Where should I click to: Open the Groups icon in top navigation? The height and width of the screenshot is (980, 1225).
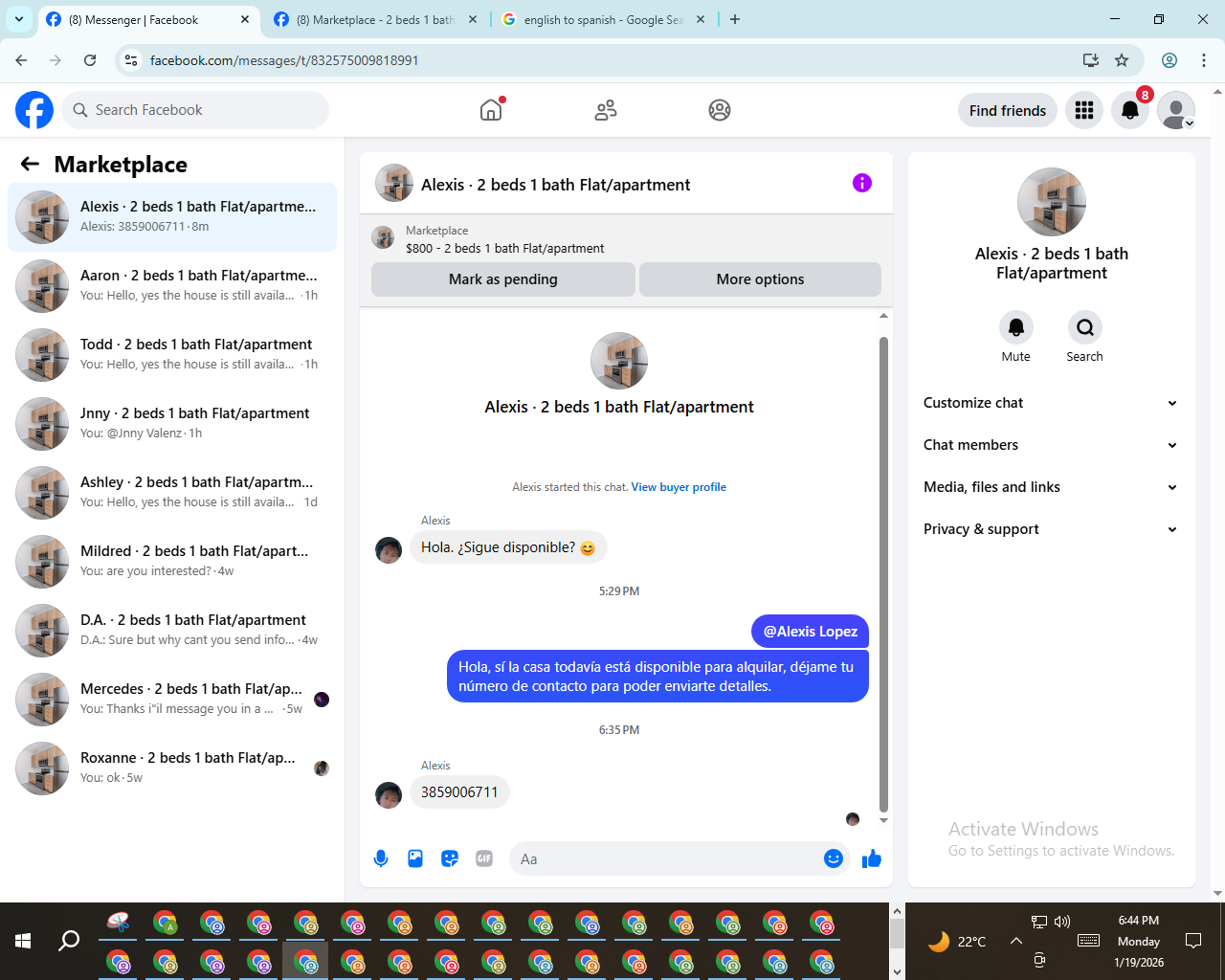coord(720,110)
